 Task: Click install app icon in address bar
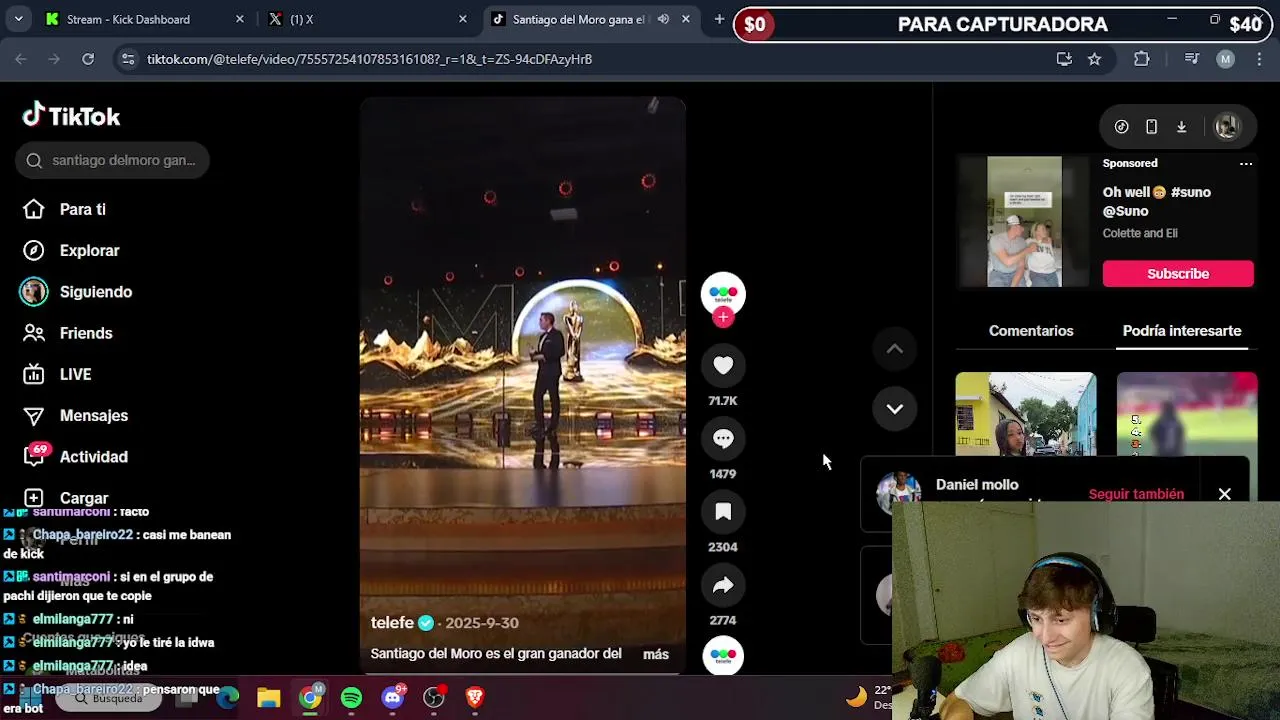coord(1064,59)
